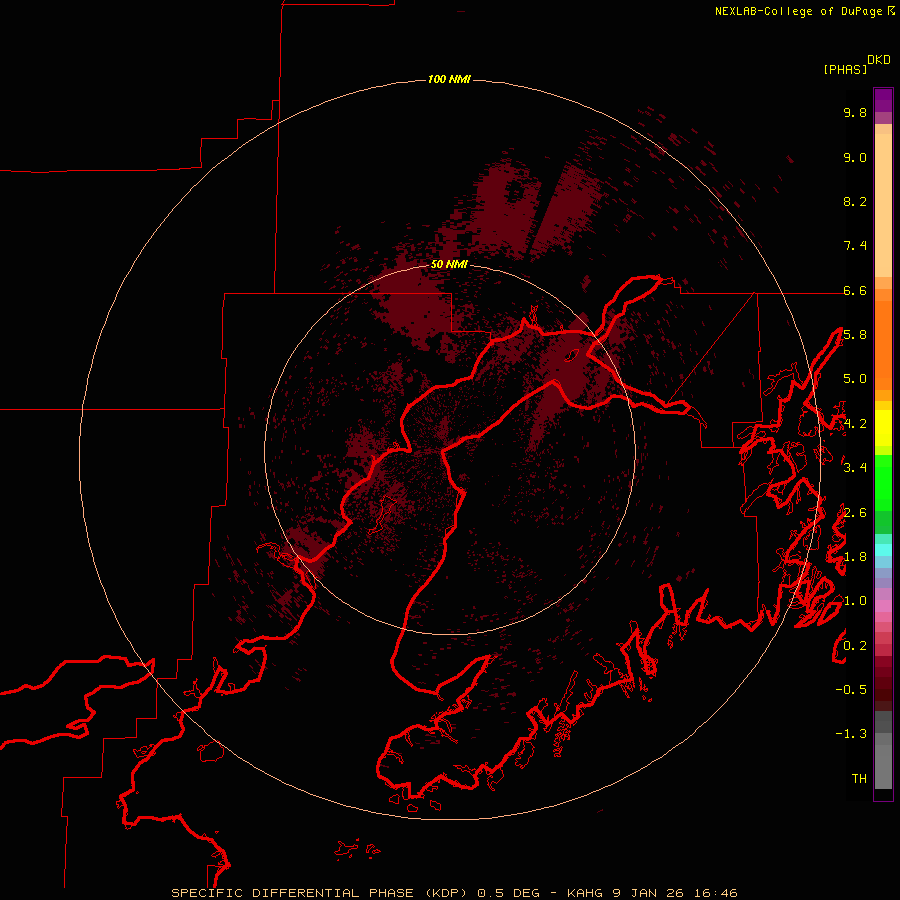The height and width of the screenshot is (900, 900).
Task: Click the 3.4 scale value
Action: point(855,468)
